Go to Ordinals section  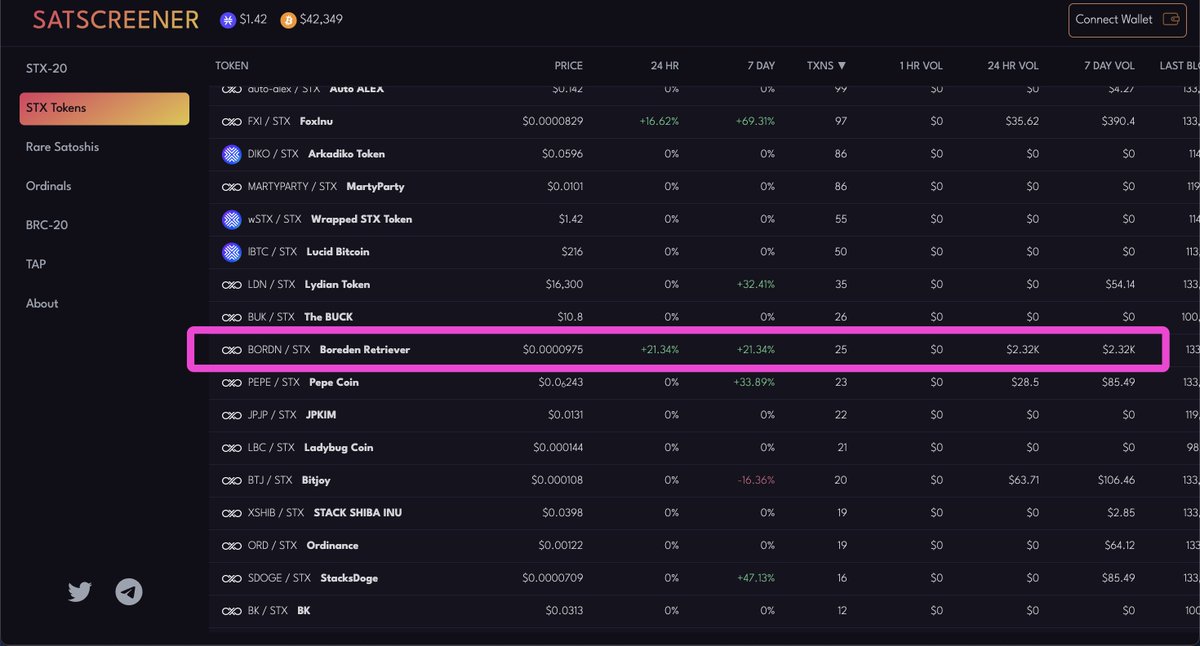pyautogui.click(x=48, y=186)
